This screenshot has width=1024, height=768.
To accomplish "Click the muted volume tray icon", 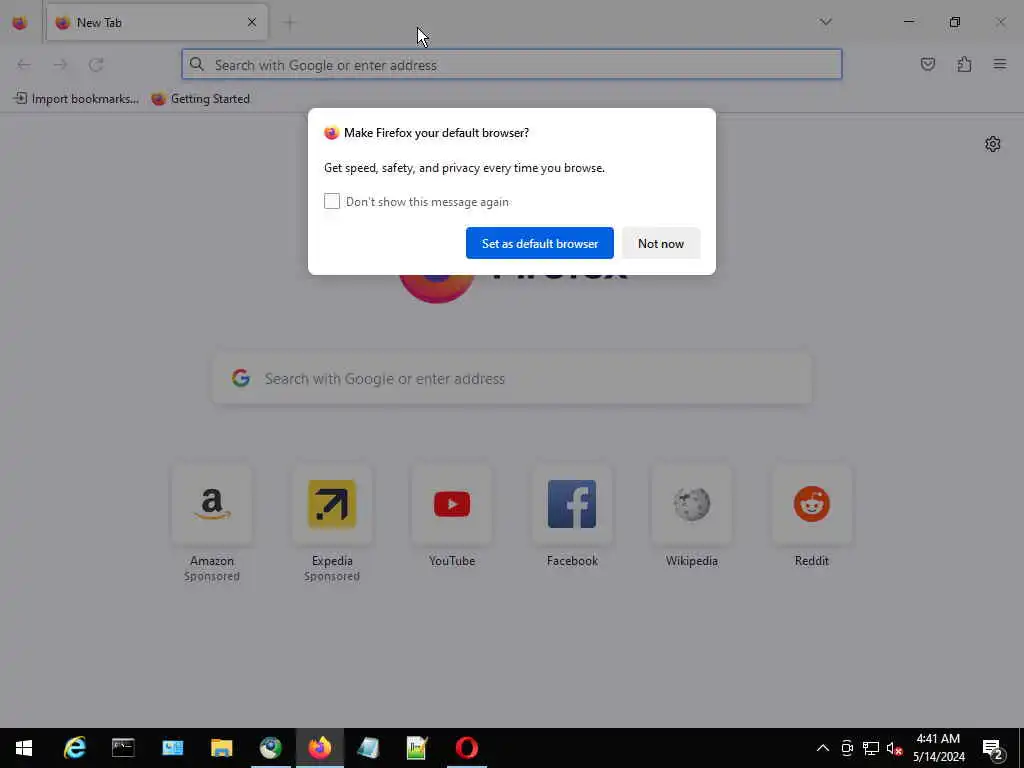I will [894, 748].
